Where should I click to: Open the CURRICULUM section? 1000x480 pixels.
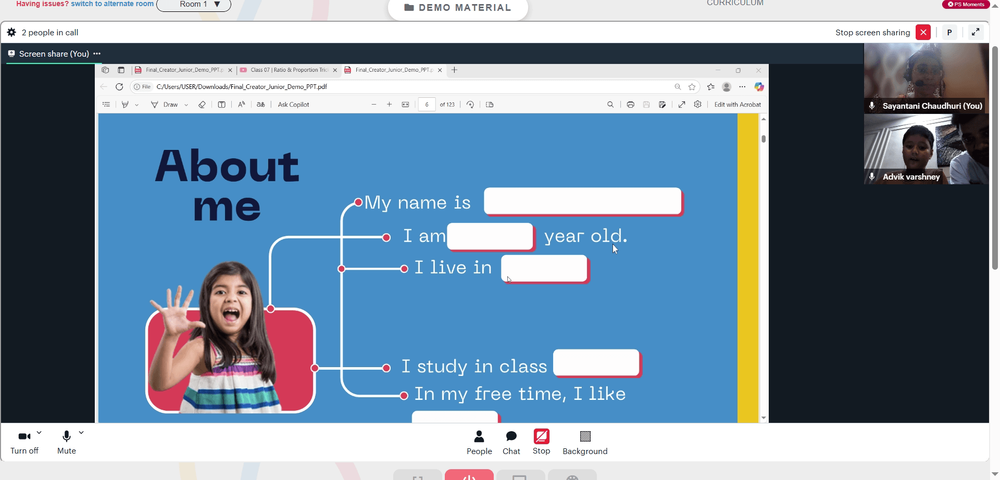click(735, 3)
